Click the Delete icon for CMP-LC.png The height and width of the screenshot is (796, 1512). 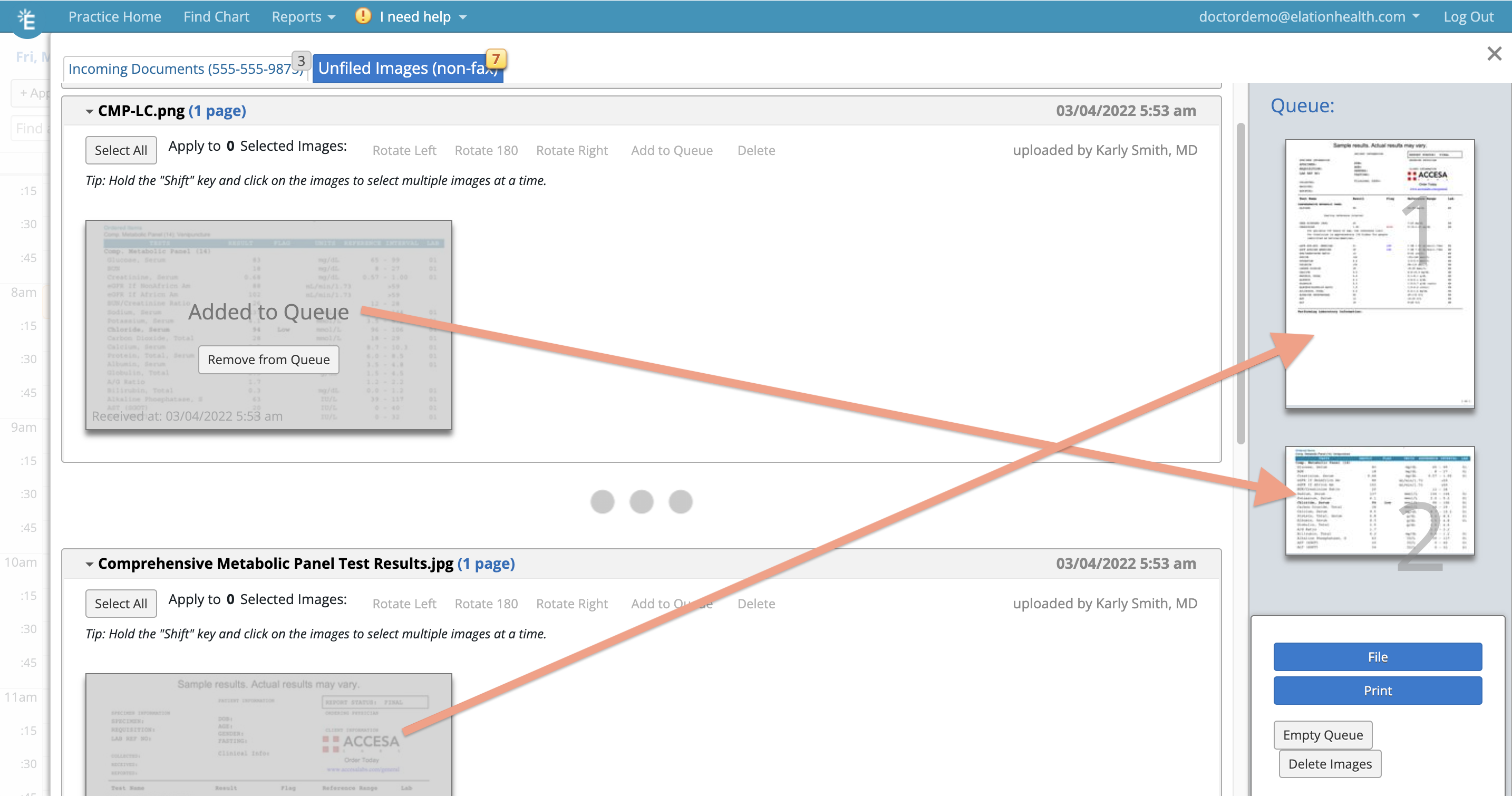pyautogui.click(x=756, y=149)
